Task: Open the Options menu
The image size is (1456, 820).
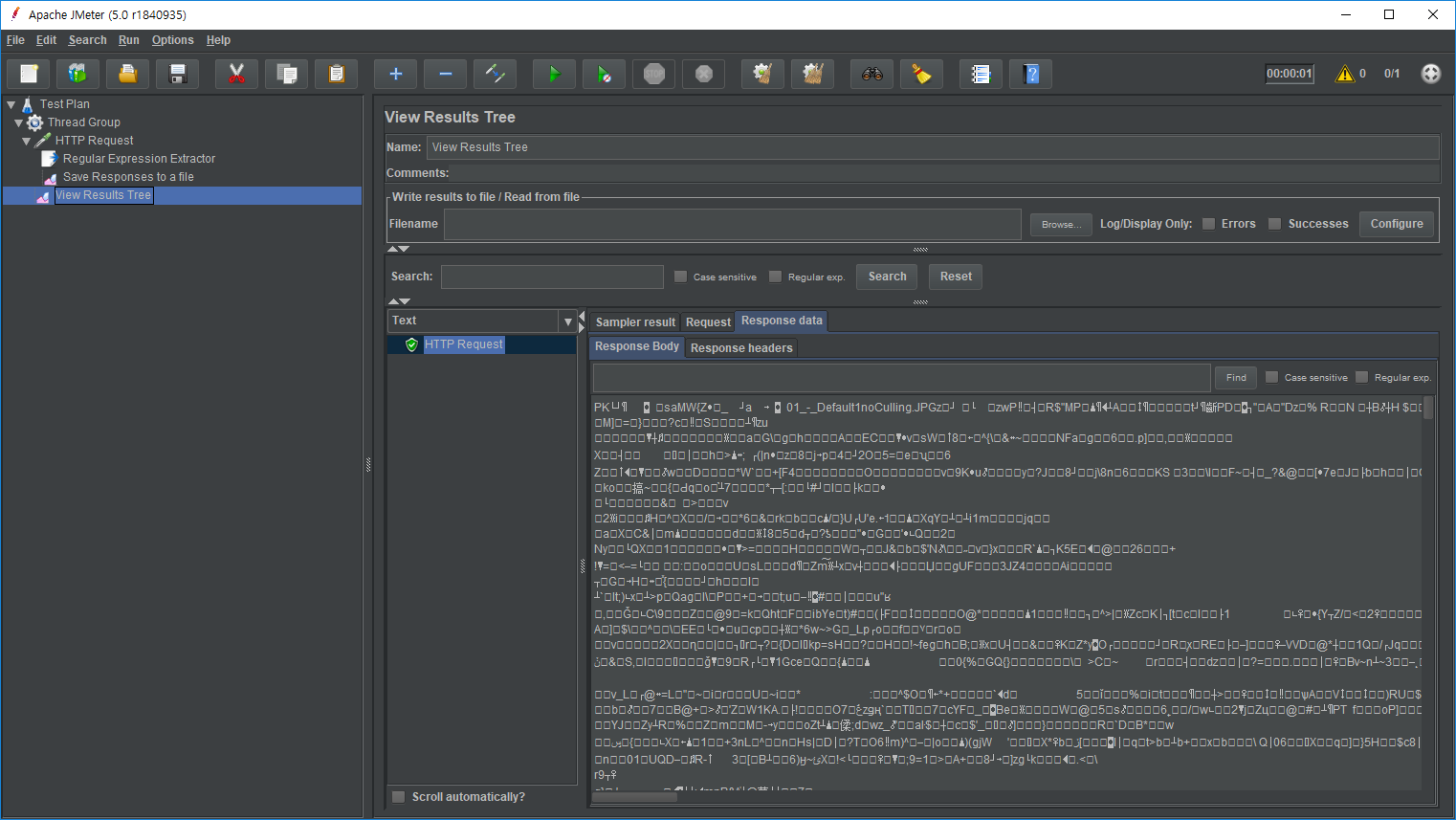Action: (x=172, y=40)
